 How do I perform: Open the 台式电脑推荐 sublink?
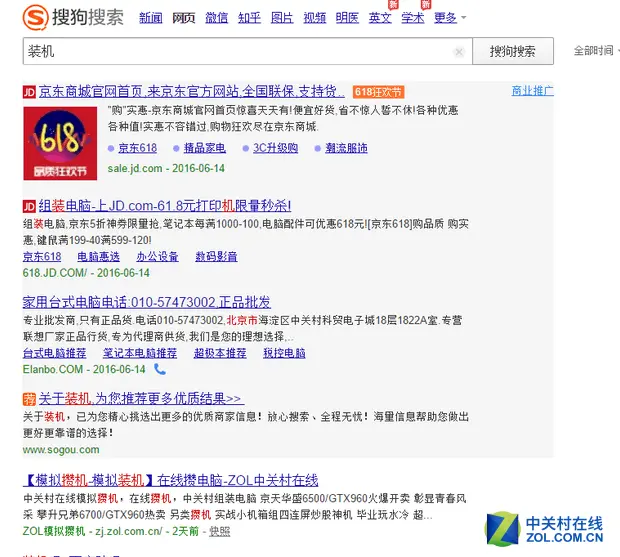(x=55, y=353)
